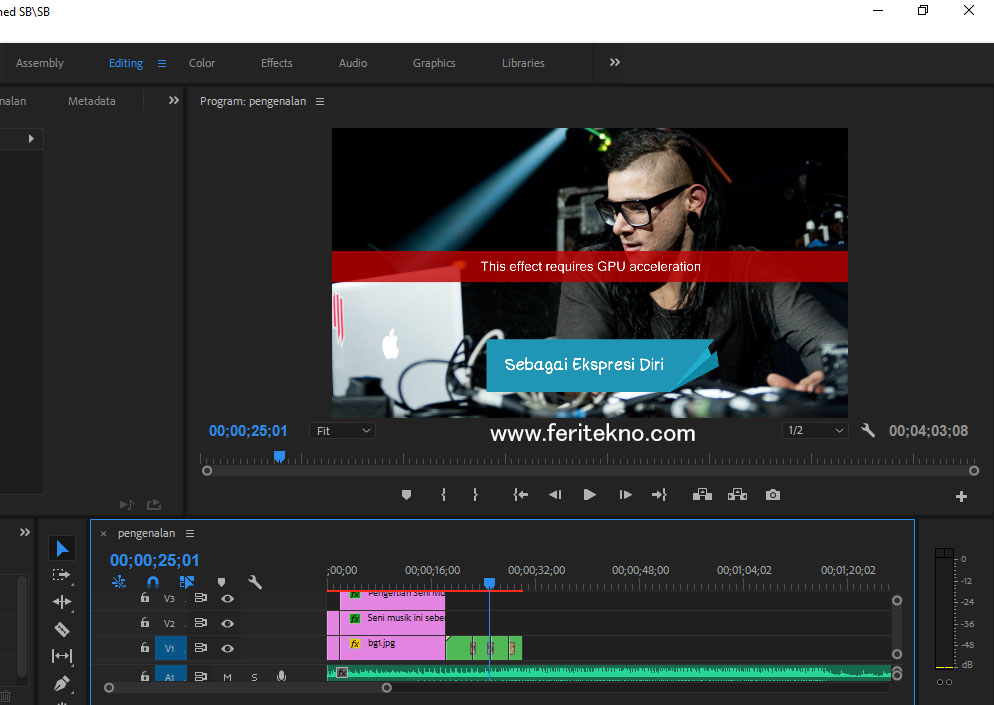Open the Metadata panel tab

[x=92, y=101]
